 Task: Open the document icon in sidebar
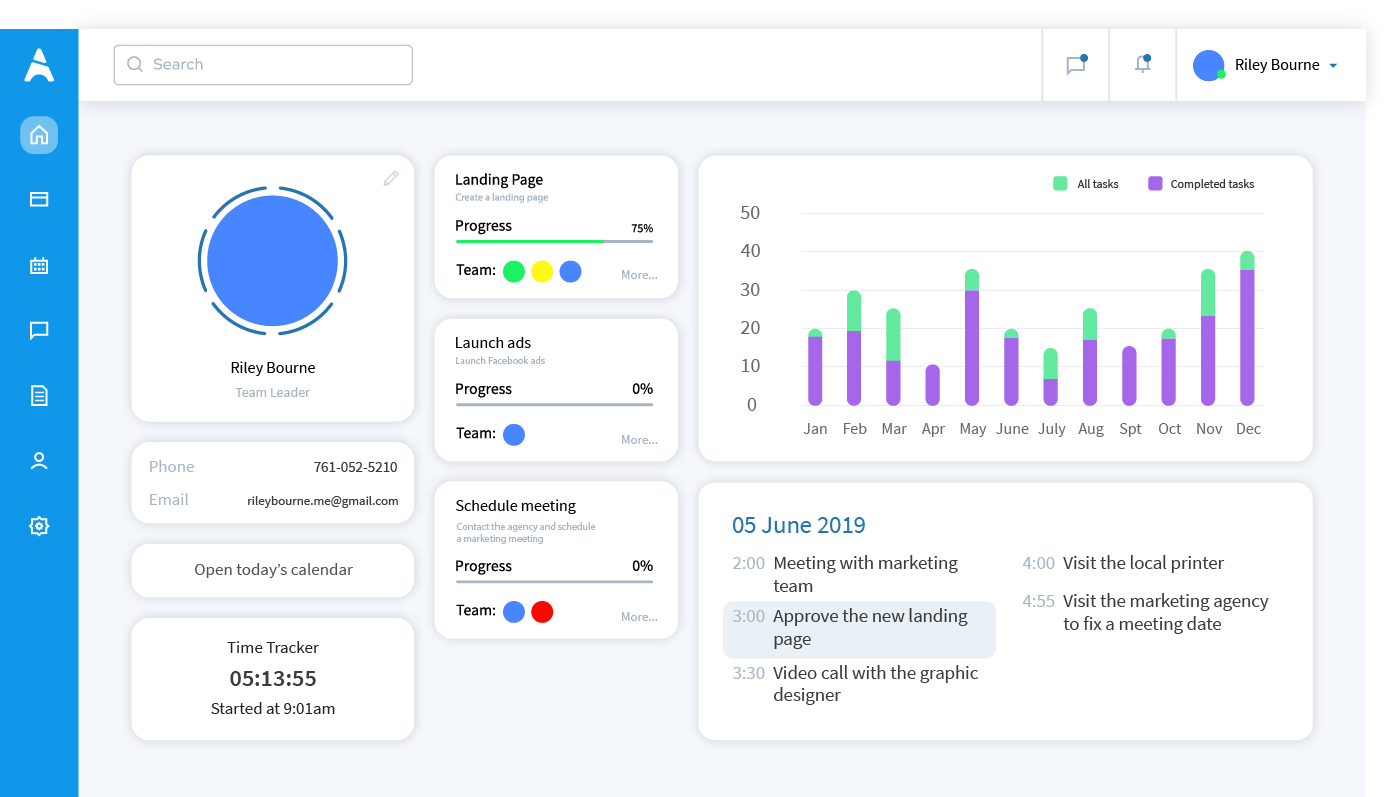(x=39, y=396)
